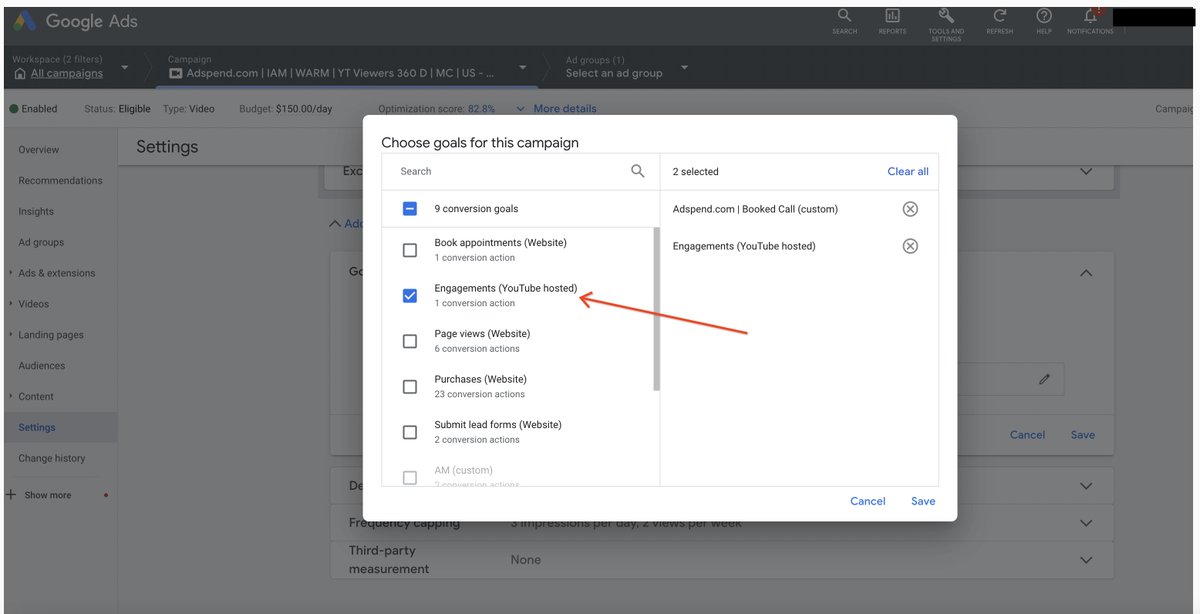Viewport: 1200px width, 614px height.
Task: Open the Workspace All campaigns dropdown arrow
Action: coord(125,68)
